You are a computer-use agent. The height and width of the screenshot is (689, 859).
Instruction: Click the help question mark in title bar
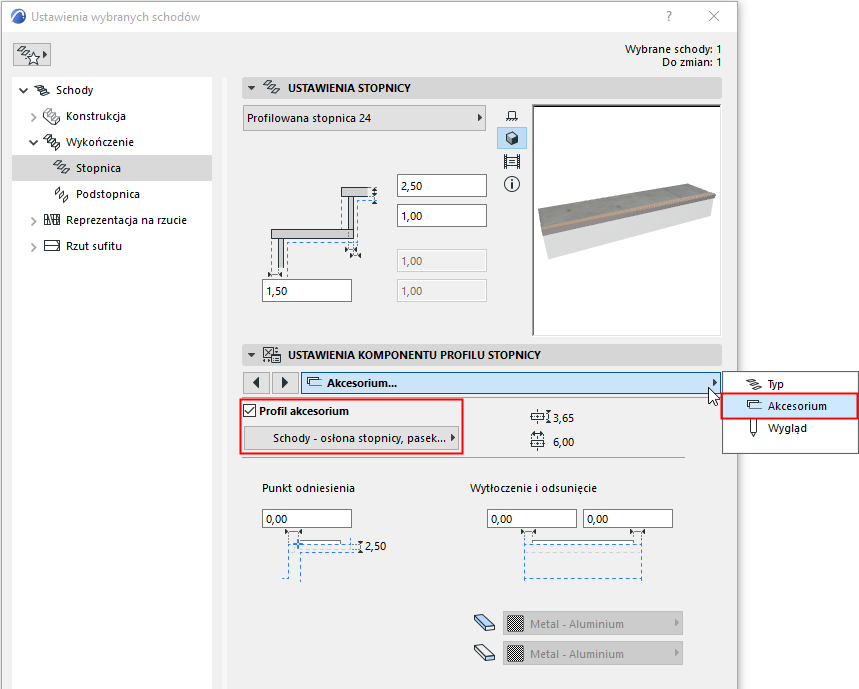[669, 16]
